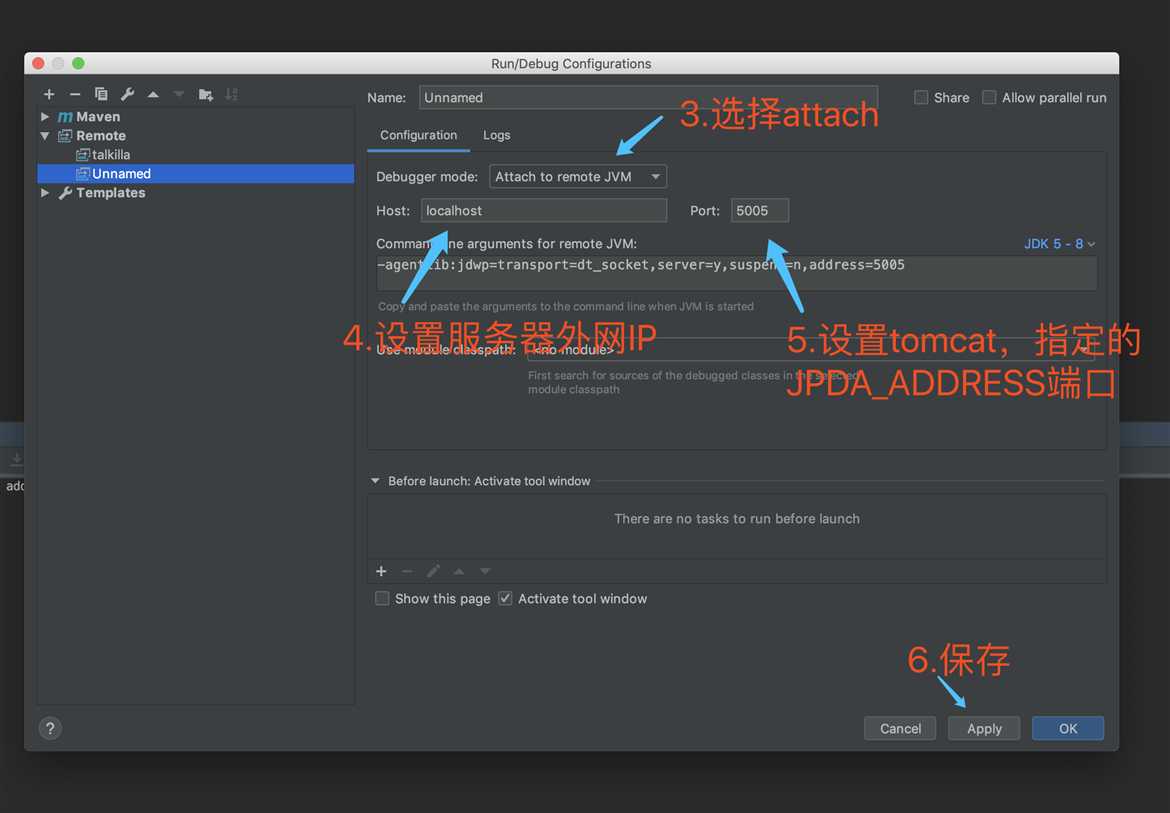Click the Templates wrench icon
The height and width of the screenshot is (813, 1170).
pos(65,192)
